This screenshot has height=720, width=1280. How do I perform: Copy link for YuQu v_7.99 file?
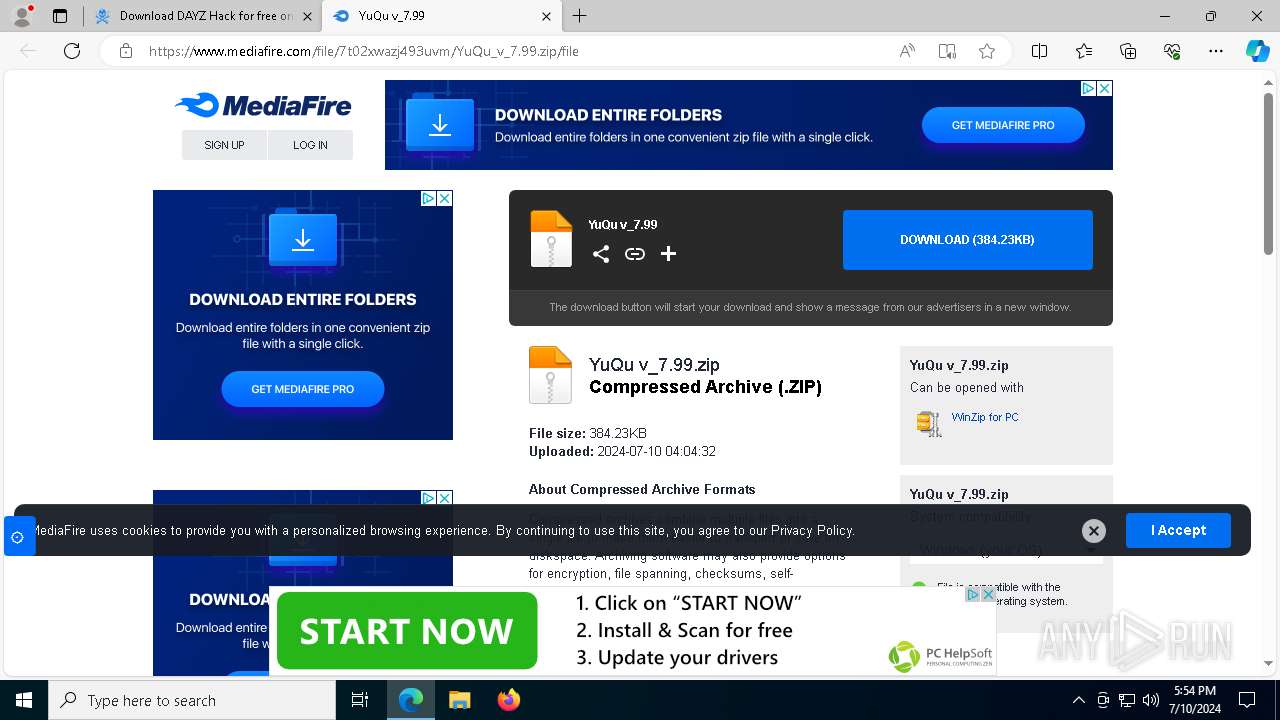pyautogui.click(x=635, y=254)
